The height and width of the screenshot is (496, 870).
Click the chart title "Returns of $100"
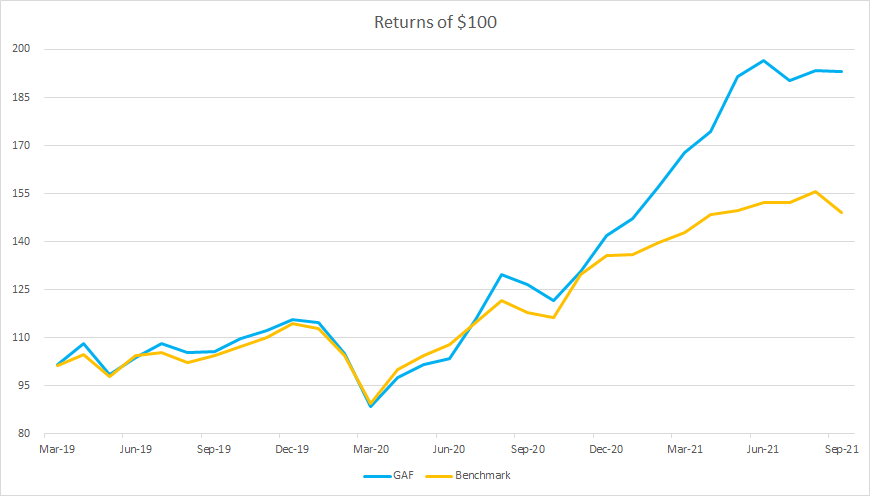pos(433,22)
